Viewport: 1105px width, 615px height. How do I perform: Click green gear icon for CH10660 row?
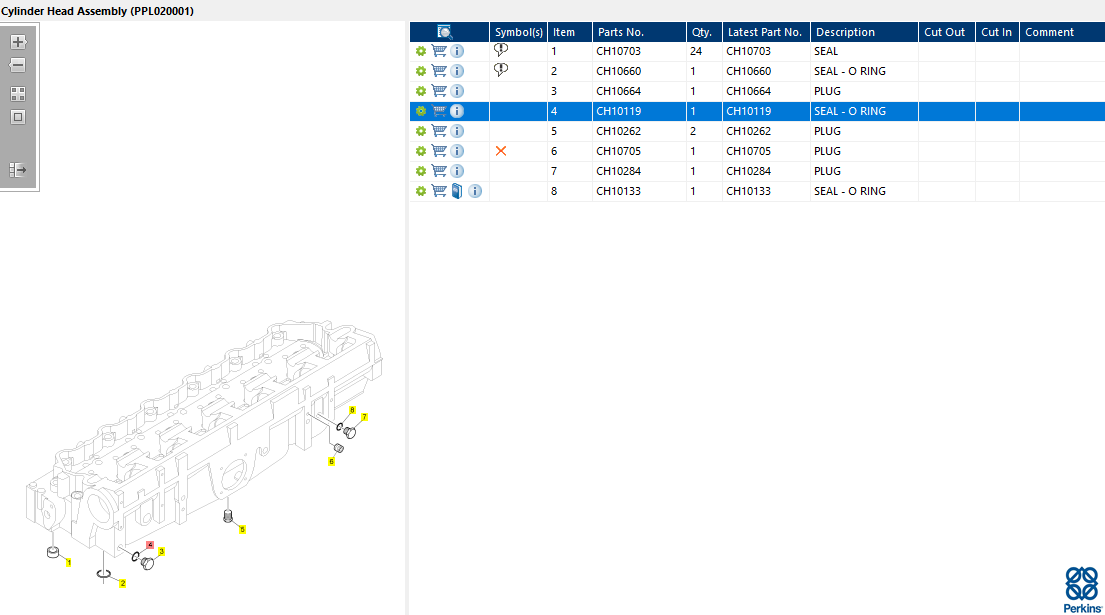(421, 71)
